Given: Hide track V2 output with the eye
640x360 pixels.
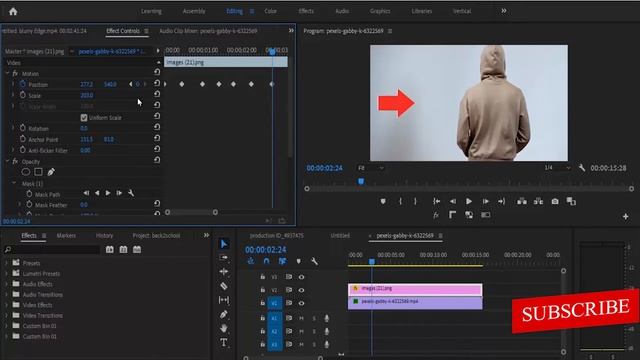Looking at the screenshot, I should [x=301, y=290].
